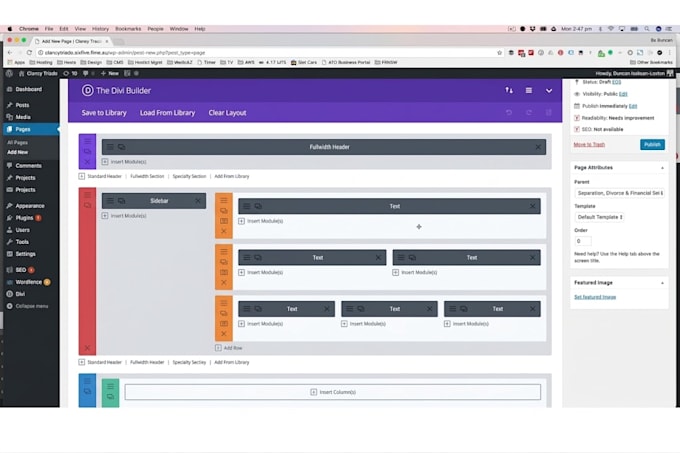Delete the purple fullwidth section
Screen dimensions: 680x453
point(87,162)
